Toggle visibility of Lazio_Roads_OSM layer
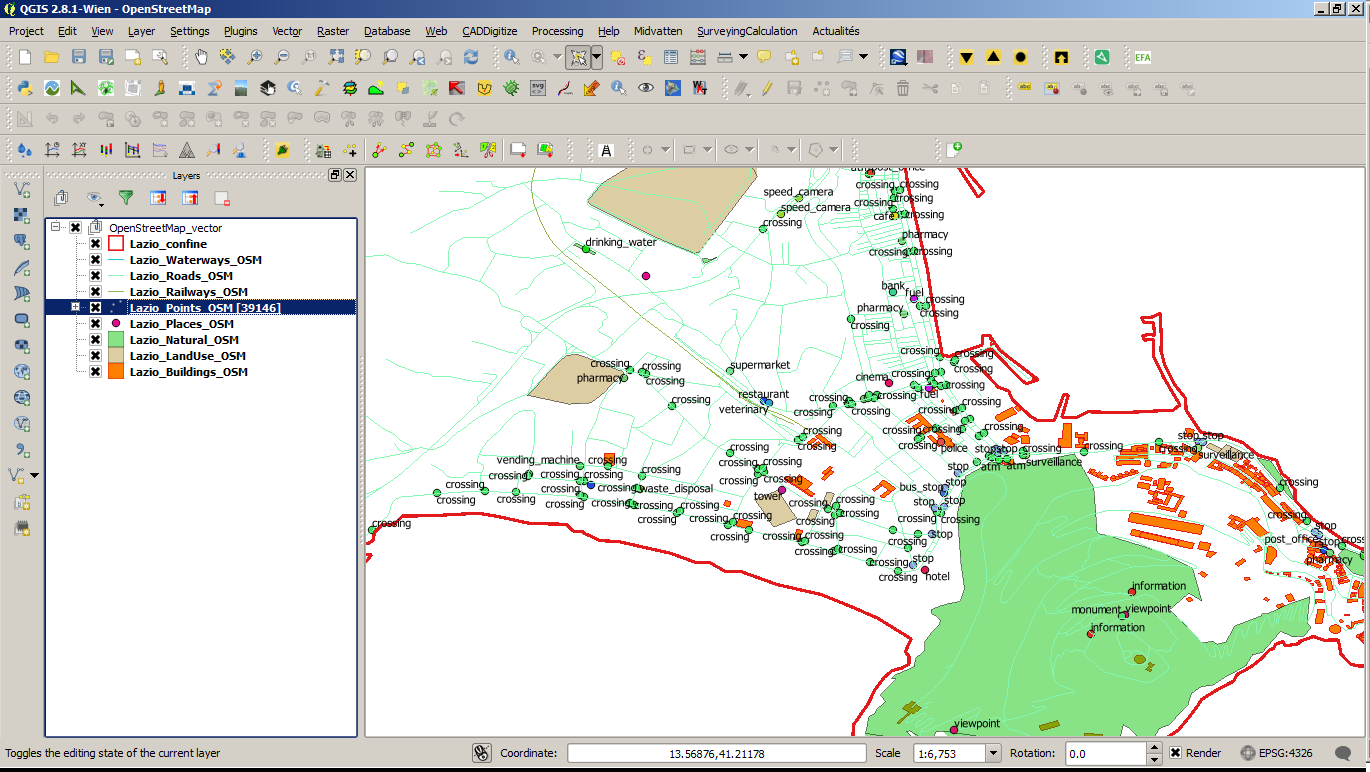This screenshot has height=772, width=1370. (95, 276)
